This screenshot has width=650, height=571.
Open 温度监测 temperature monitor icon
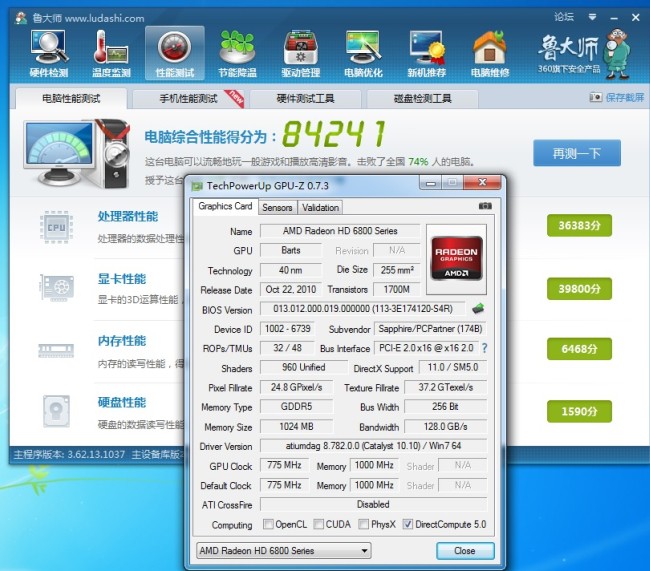pos(111,54)
